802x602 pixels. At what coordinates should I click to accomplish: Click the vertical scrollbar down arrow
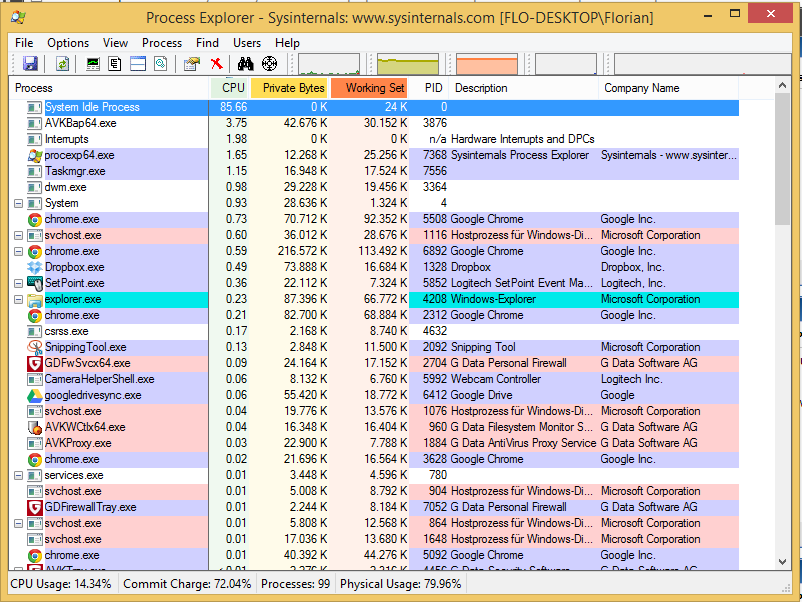tap(783, 562)
